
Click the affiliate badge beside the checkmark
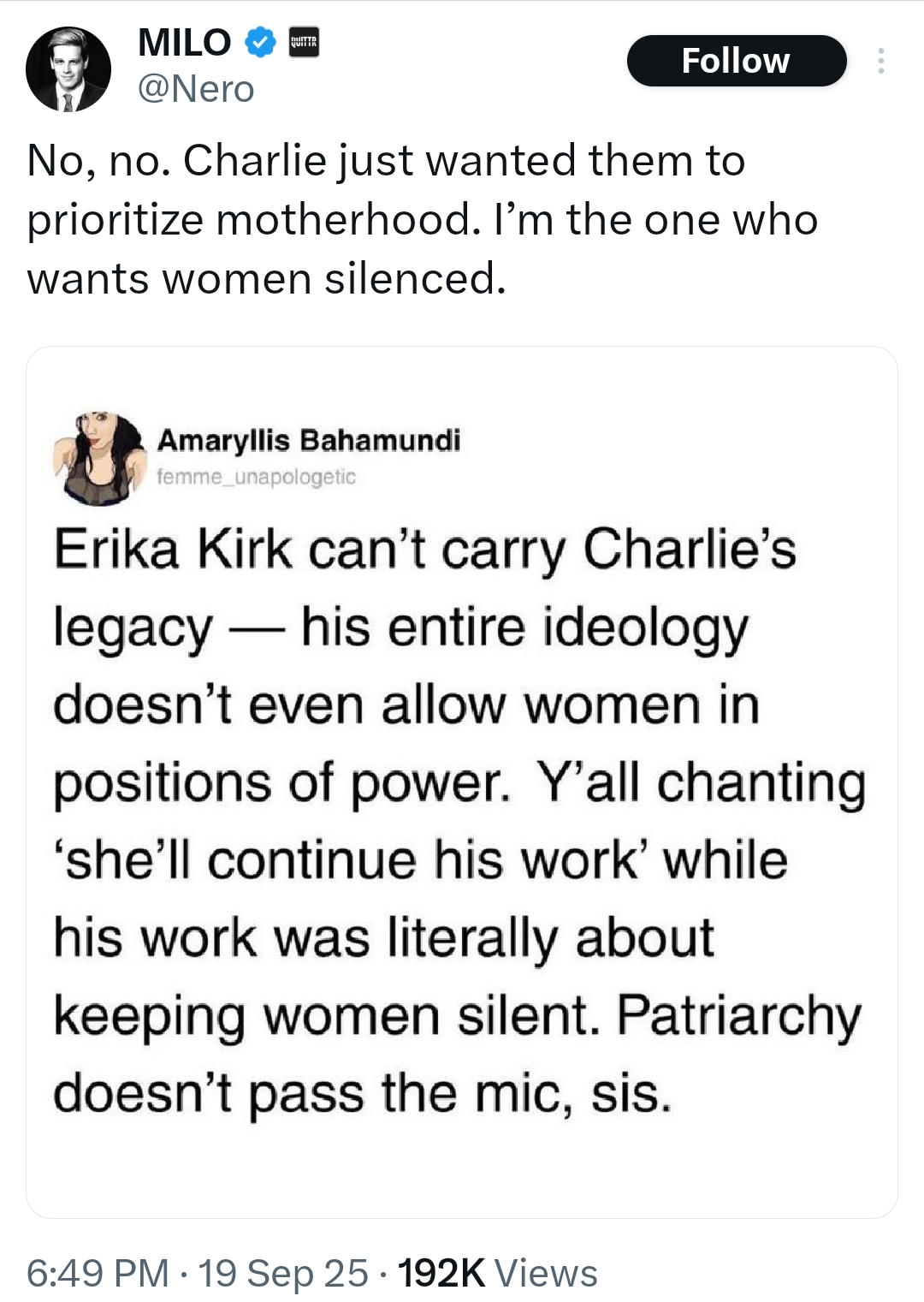tap(304, 42)
